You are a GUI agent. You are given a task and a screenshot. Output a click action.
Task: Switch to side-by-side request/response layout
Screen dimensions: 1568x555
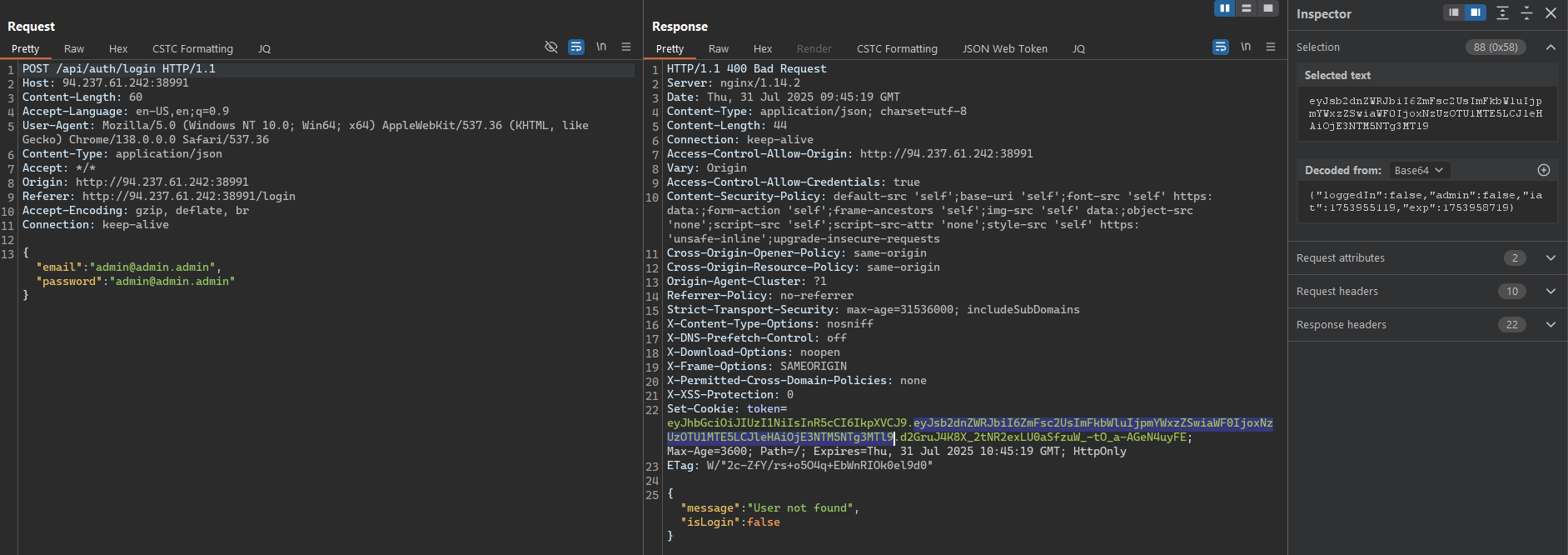pos(1225,8)
